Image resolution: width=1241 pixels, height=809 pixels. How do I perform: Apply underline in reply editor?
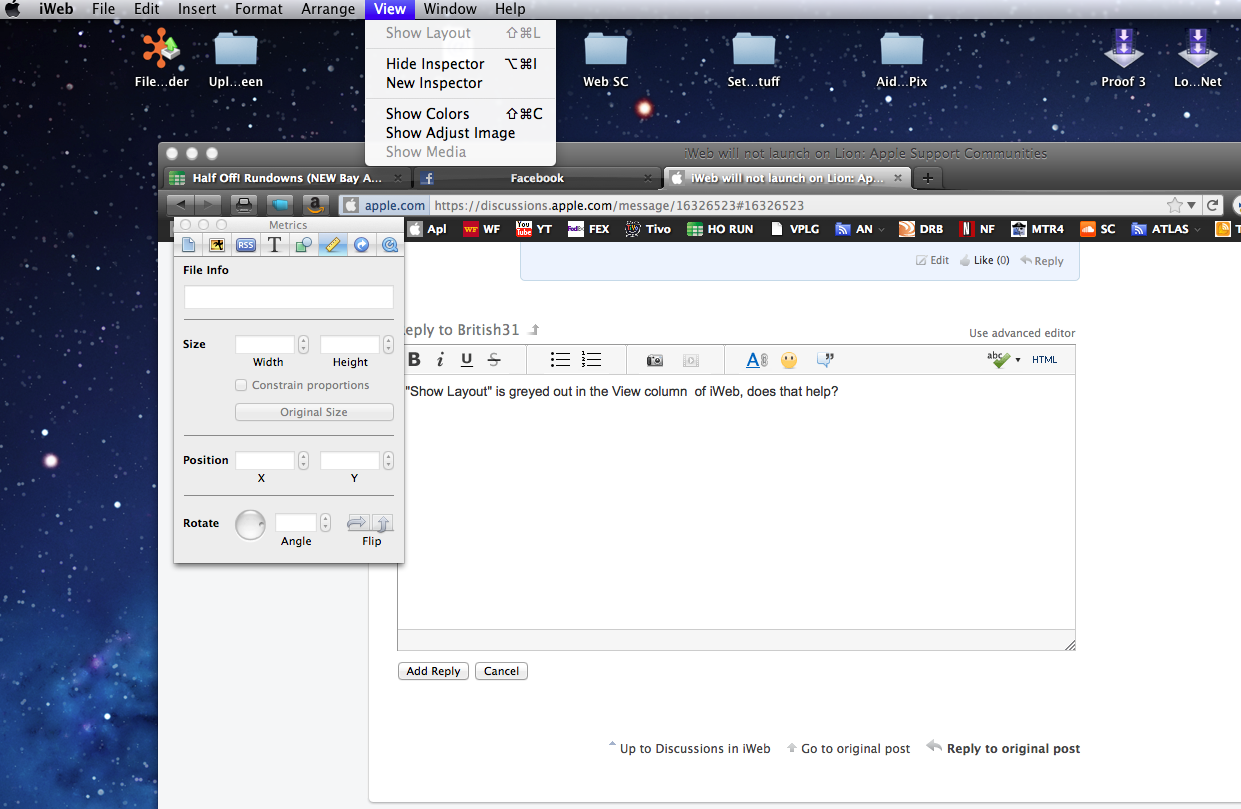(466, 360)
